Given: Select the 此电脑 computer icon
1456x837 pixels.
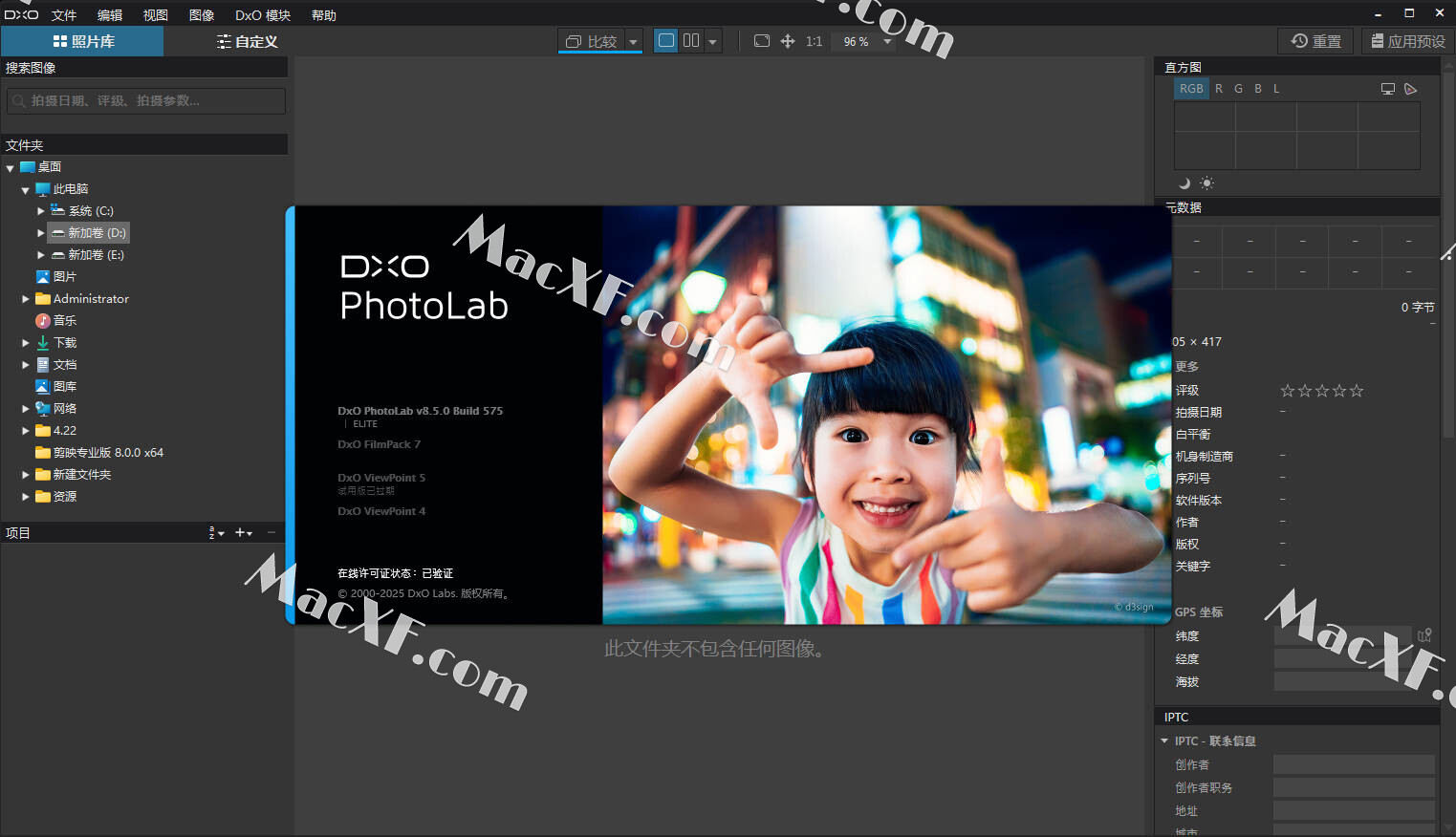Looking at the screenshot, I should pos(43,188).
